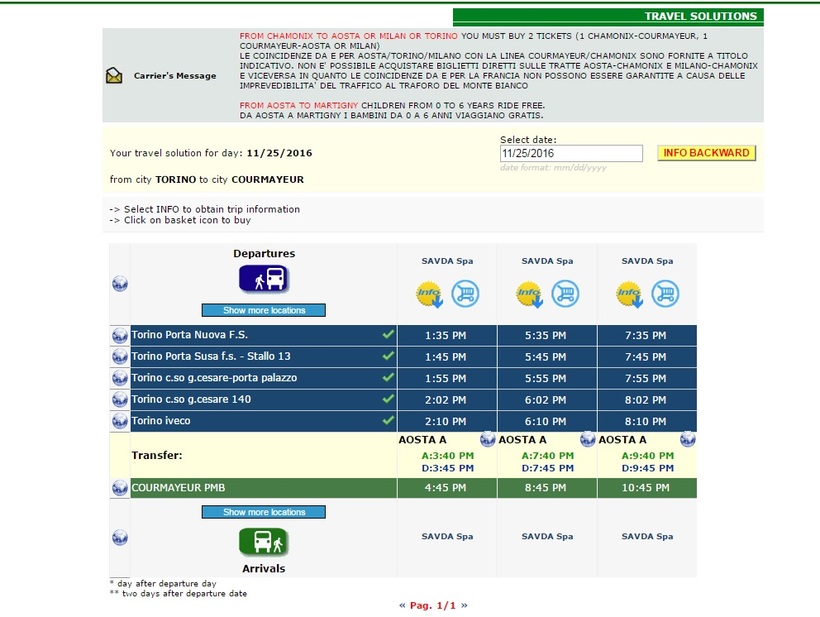Add the 1:35 PM trip to basket
This screenshot has height=617, width=820.
(465, 293)
